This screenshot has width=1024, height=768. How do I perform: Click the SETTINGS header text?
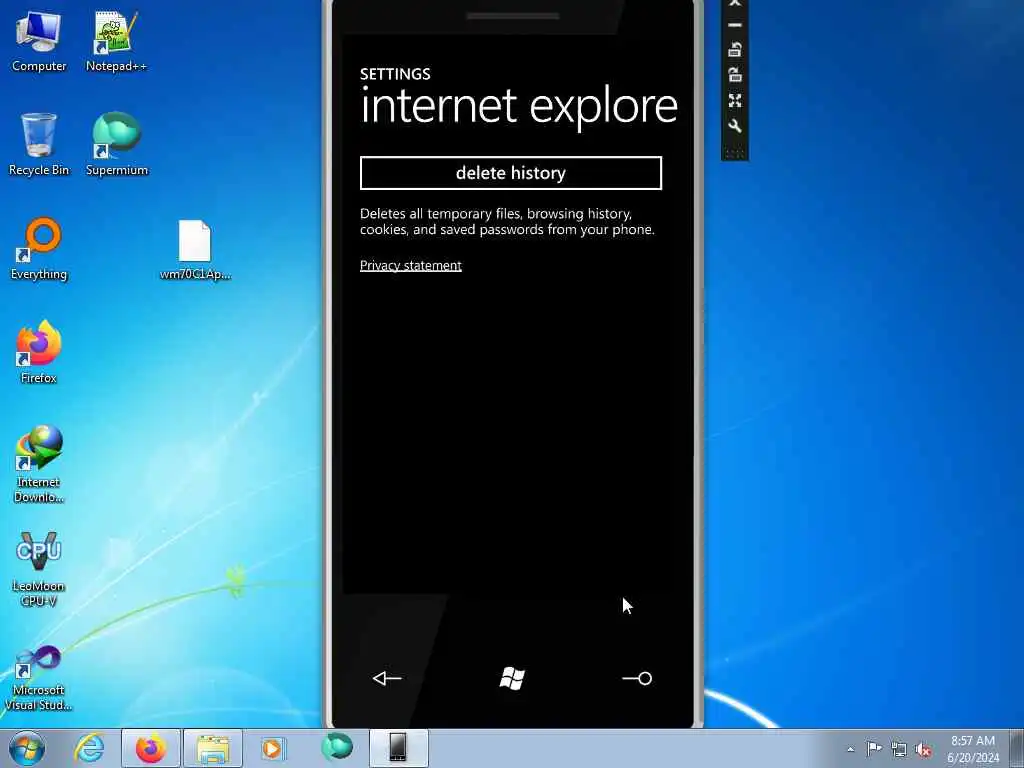point(395,74)
